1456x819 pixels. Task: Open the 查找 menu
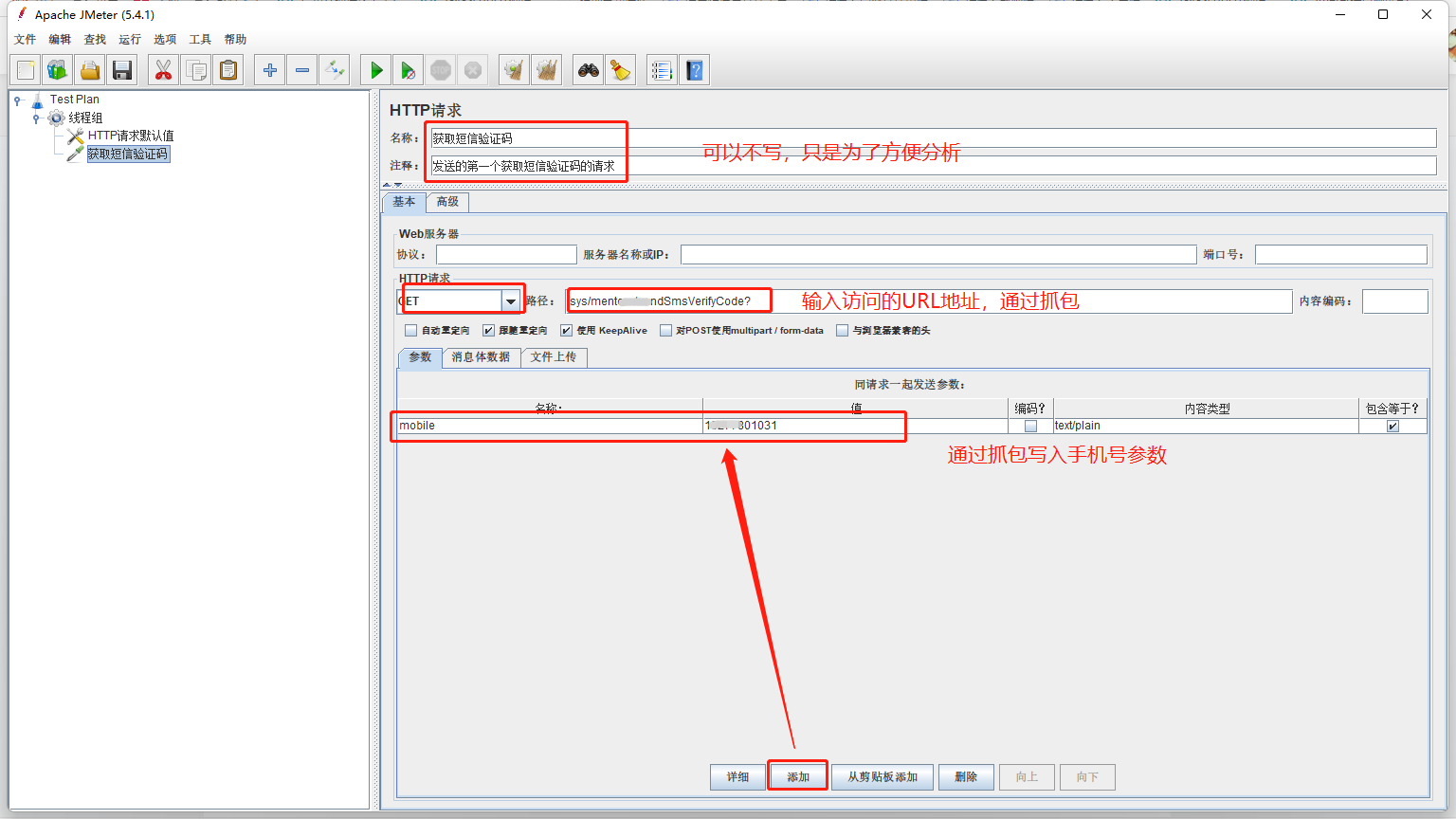pyautogui.click(x=95, y=40)
